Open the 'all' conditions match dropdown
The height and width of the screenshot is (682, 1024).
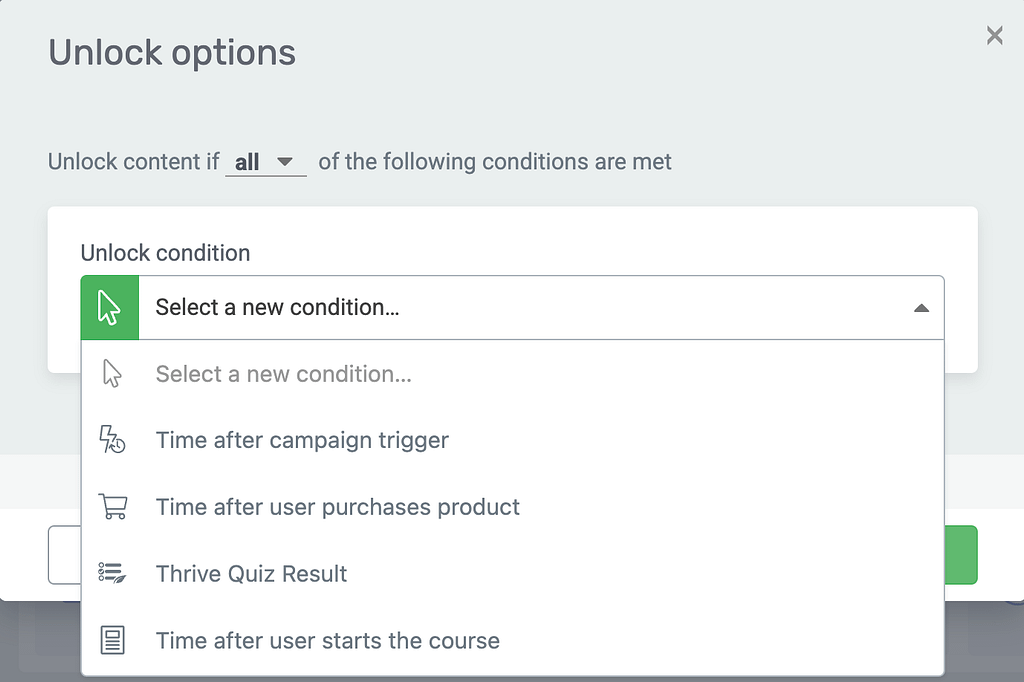(x=266, y=162)
